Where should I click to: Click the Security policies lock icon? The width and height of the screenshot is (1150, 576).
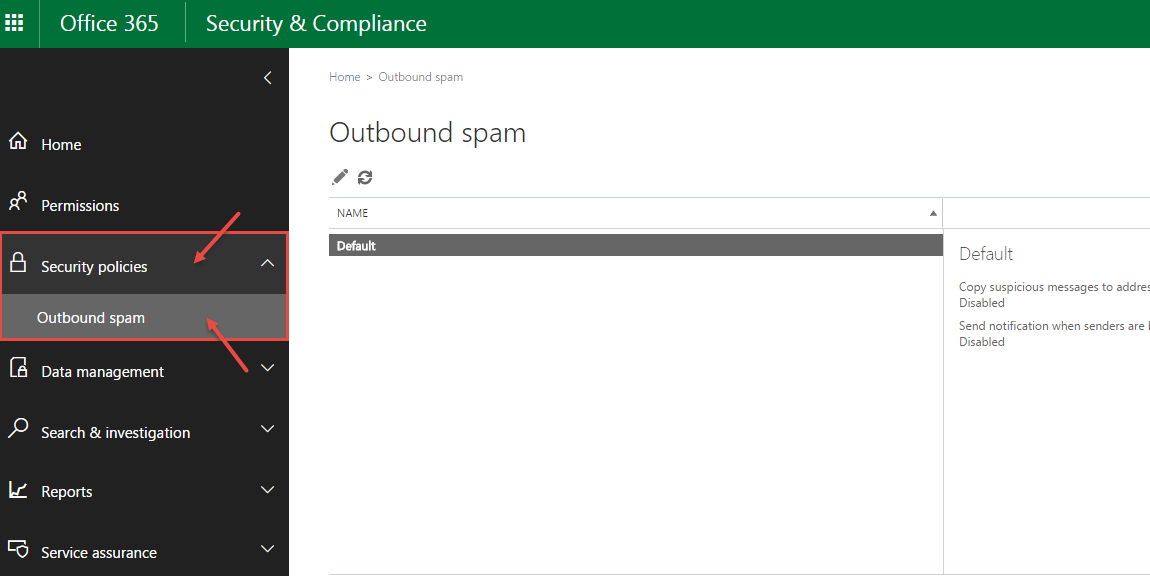click(18, 264)
